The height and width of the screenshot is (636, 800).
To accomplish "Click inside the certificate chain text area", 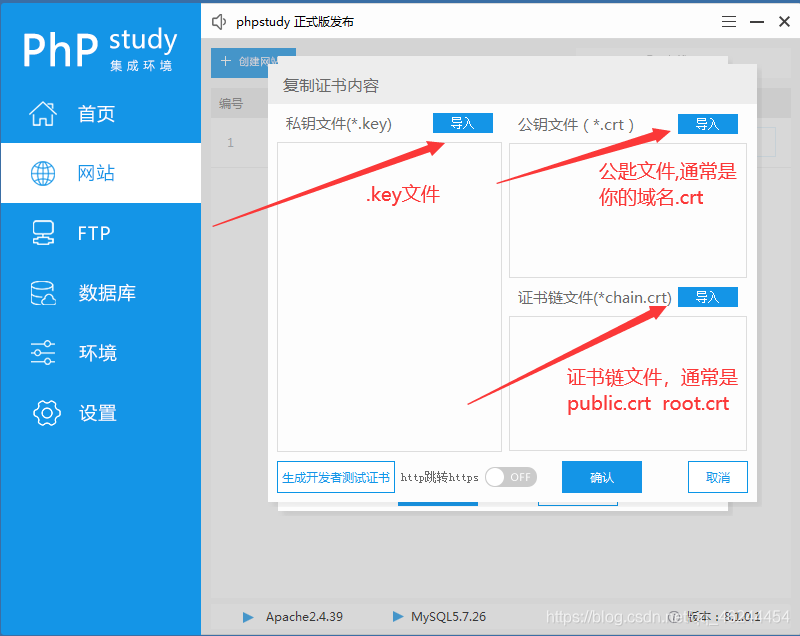I will click(x=628, y=384).
